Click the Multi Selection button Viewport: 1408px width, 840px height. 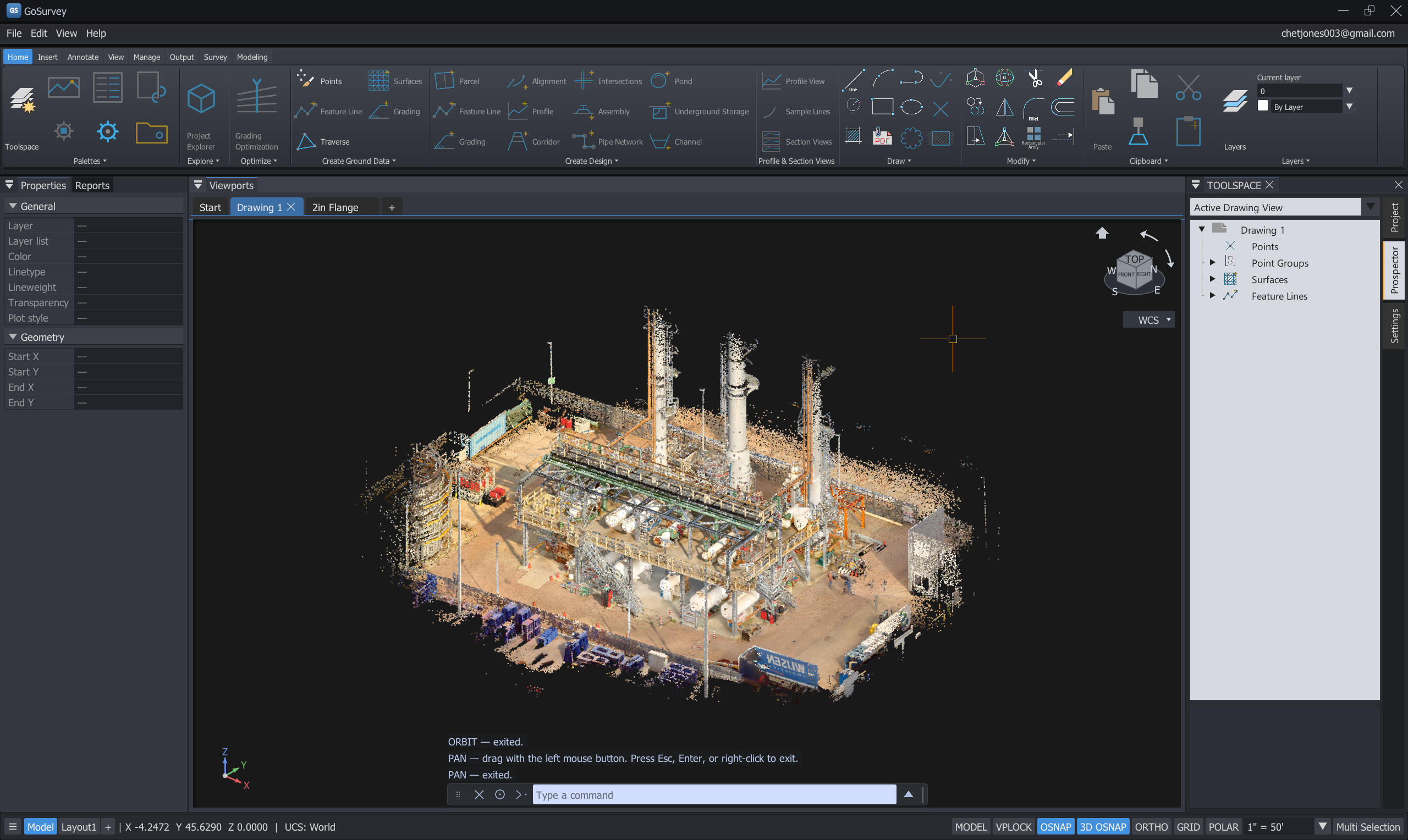pyautogui.click(x=1368, y=826)
